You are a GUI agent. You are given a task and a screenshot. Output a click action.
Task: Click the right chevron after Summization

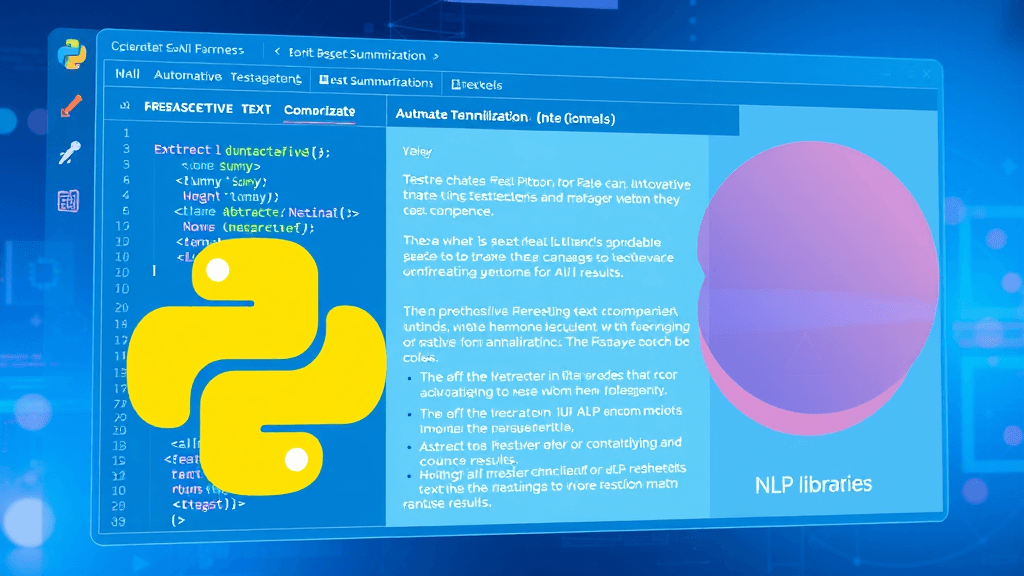[436, 57]
